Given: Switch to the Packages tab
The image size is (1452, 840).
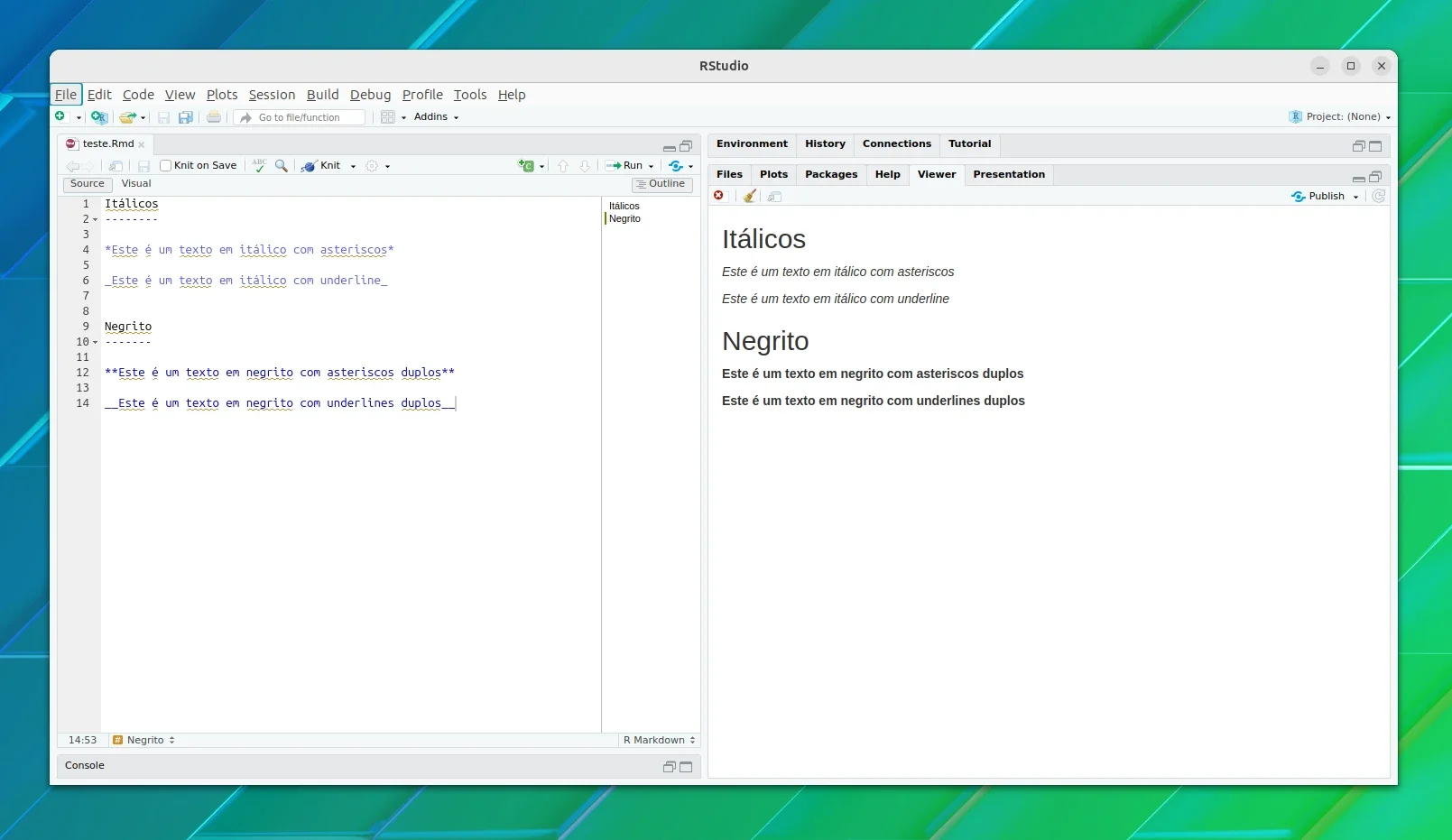Looking at the screenshot, I should (x=831, y=175).
